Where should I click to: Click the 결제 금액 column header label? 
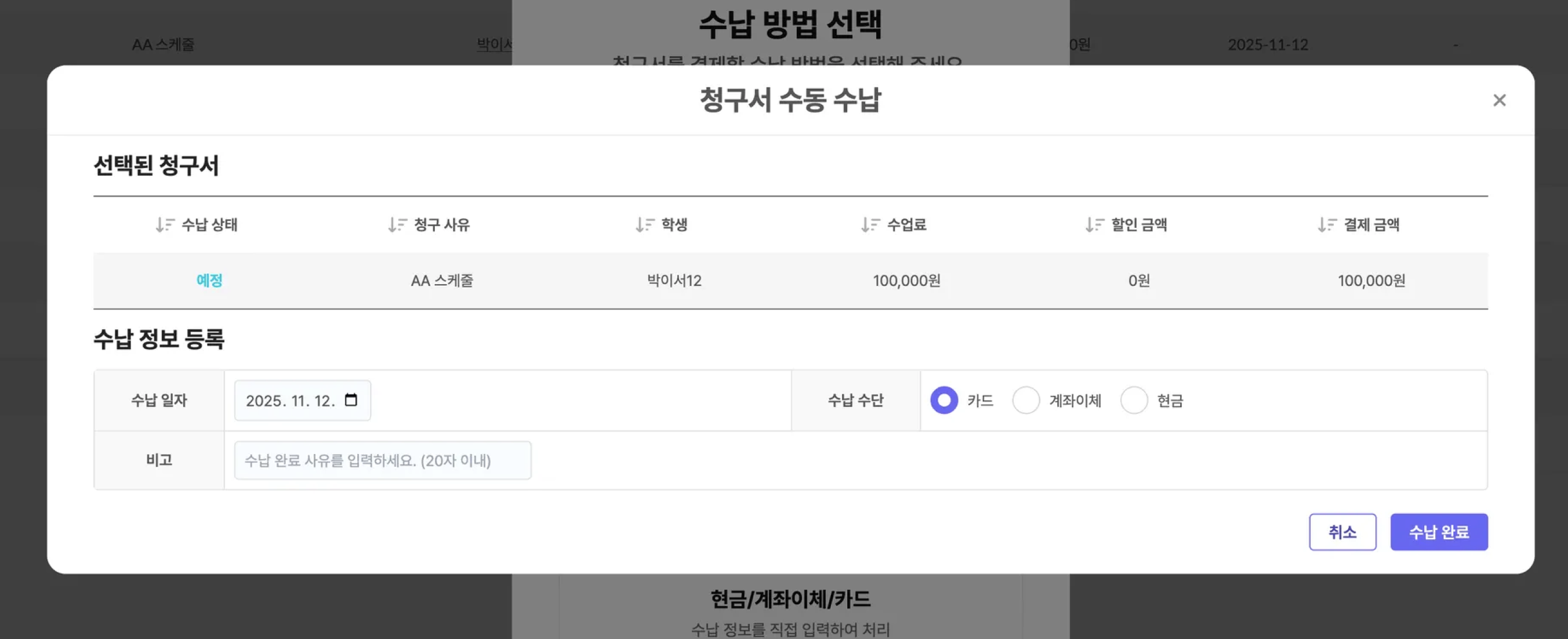point(1371,224)
